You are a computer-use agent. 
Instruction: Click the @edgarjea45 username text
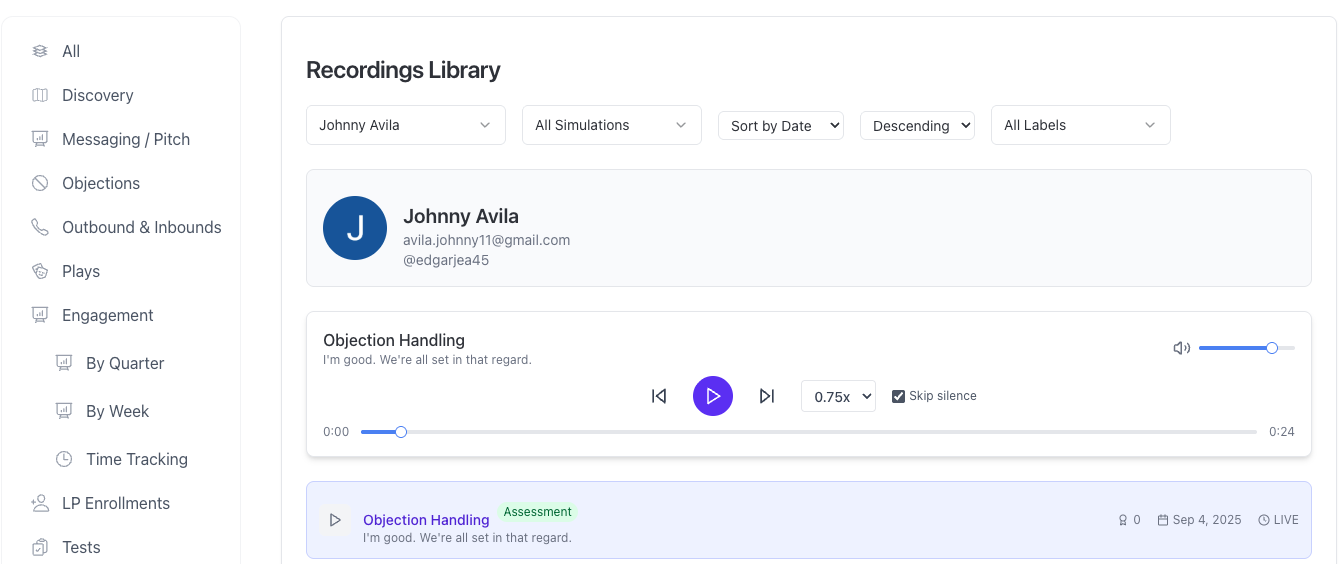pyautogui.click(x=446, y=260)
